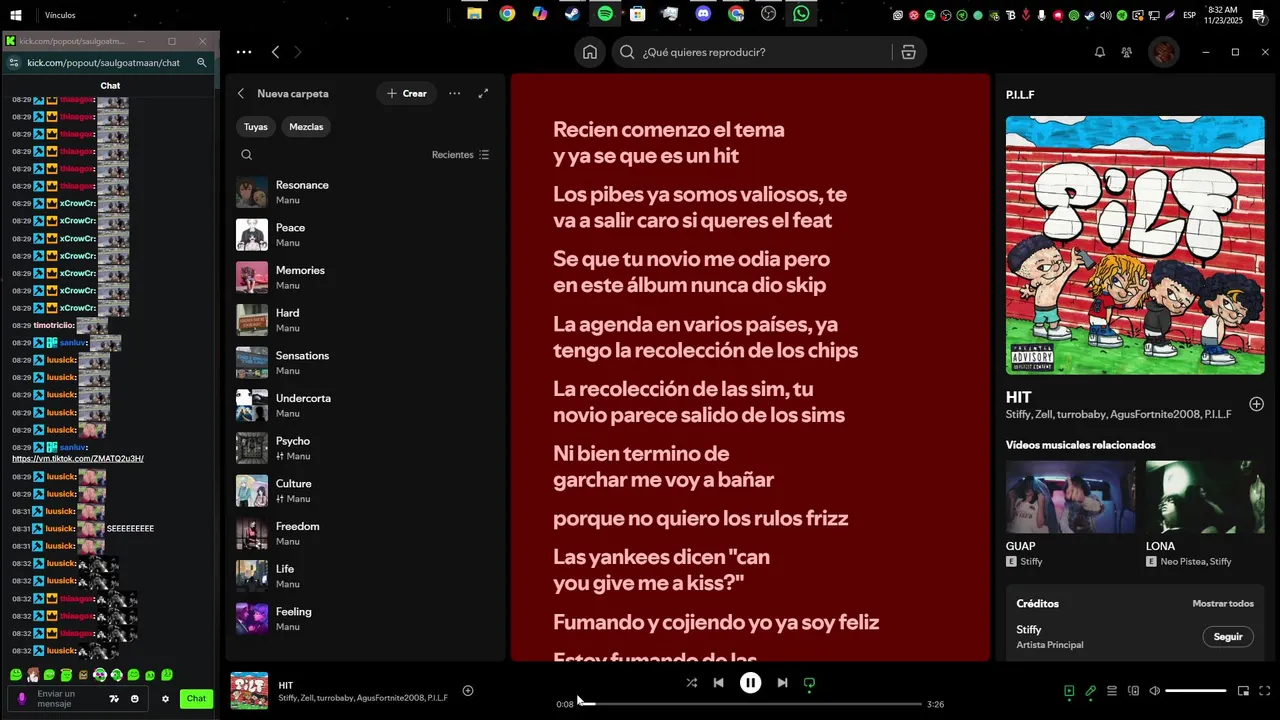Screen dimensions: 1280x720
Task: Open the Resonance playlist
Action: click(x=365, y=192)
